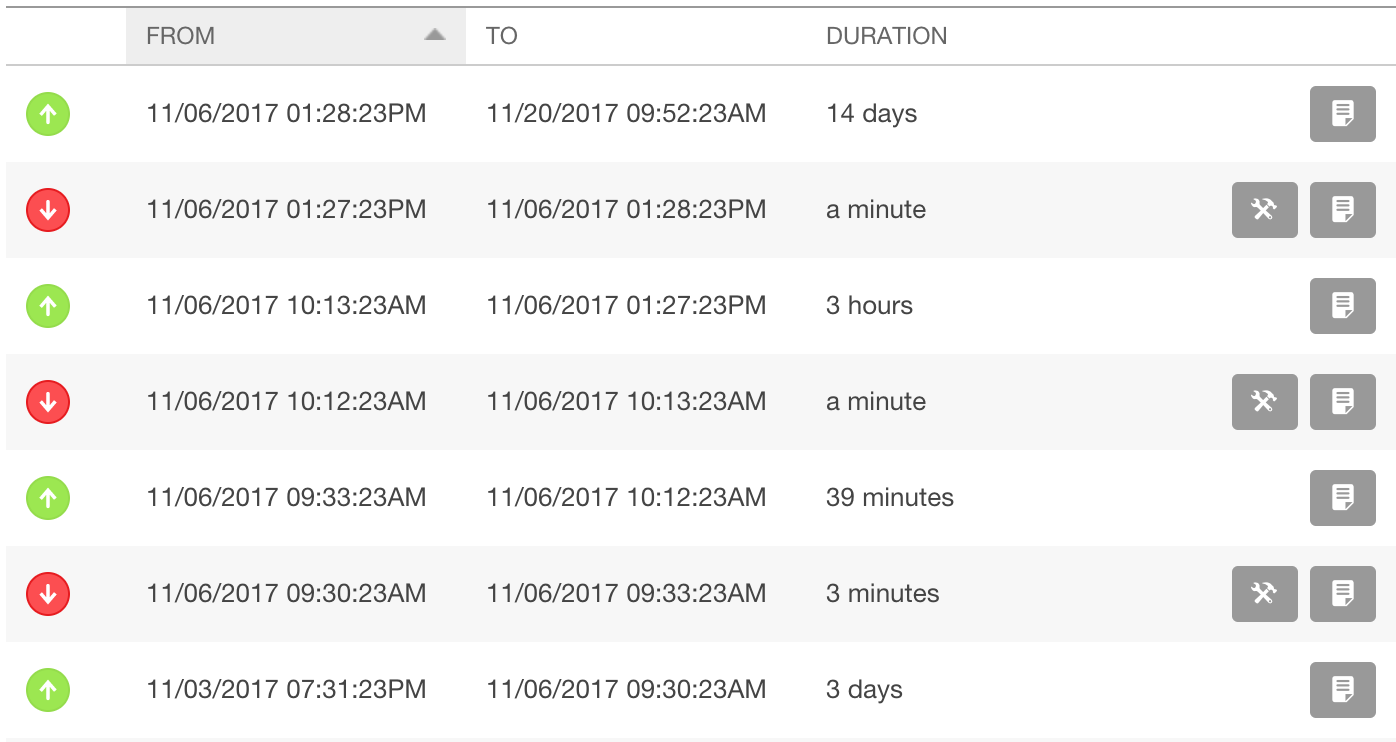The image size is (1396, 742).
Task: Click green up status icon for 14 days row
Action: click(48, 114)
